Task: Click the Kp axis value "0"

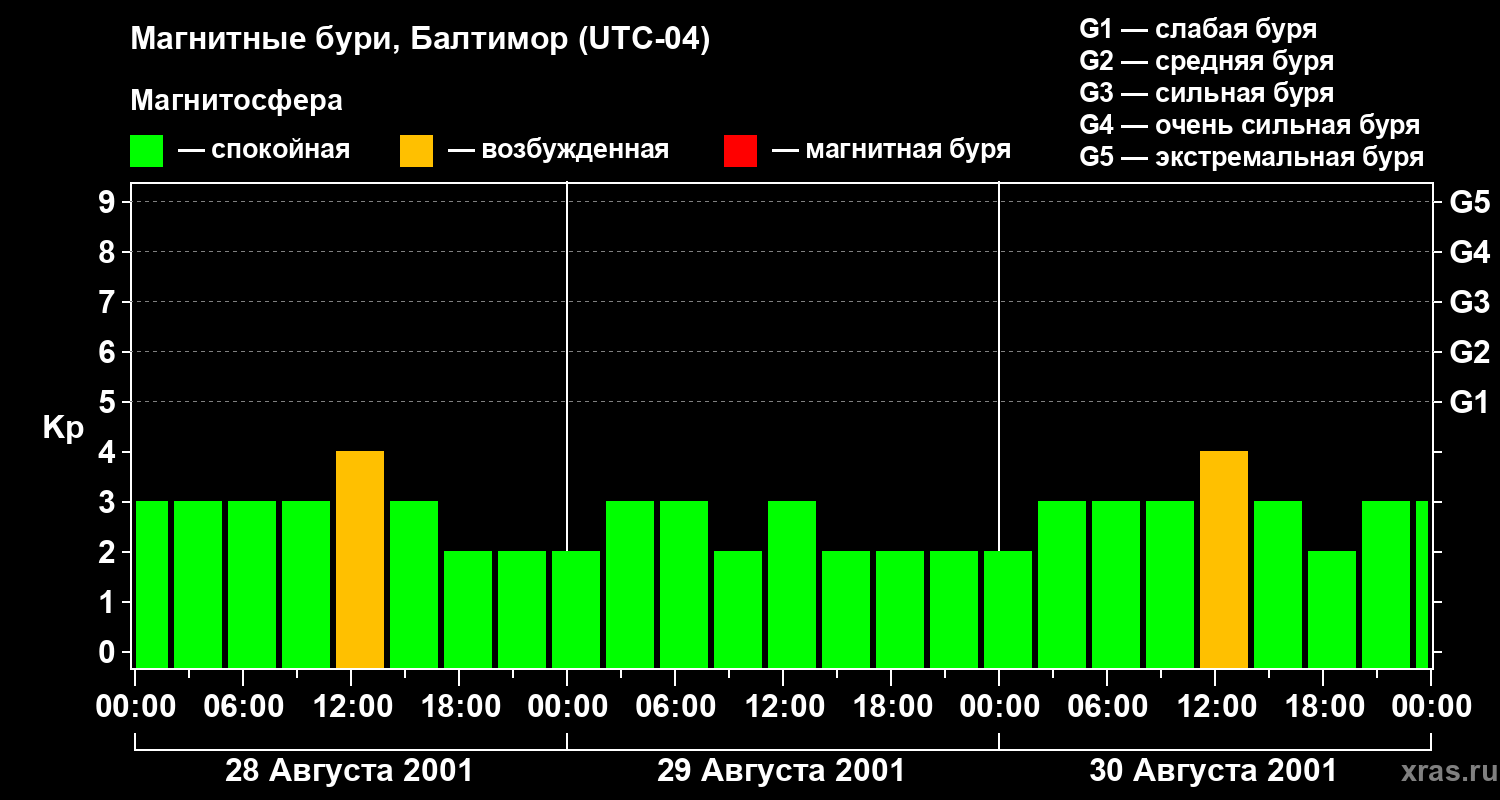Action: coord(108,652)
